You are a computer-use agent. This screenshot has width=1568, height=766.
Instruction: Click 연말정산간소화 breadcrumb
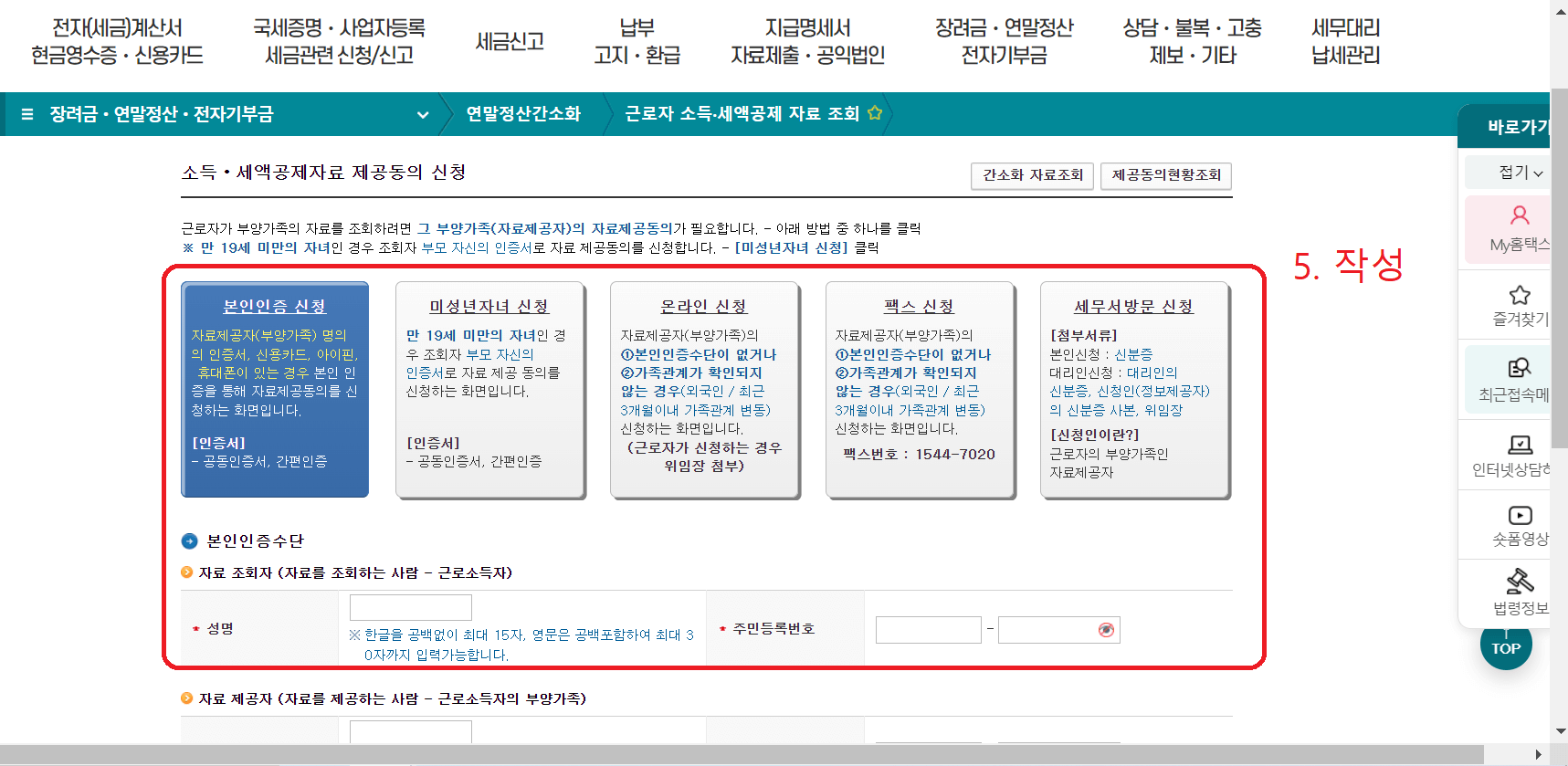click(523, 114)
